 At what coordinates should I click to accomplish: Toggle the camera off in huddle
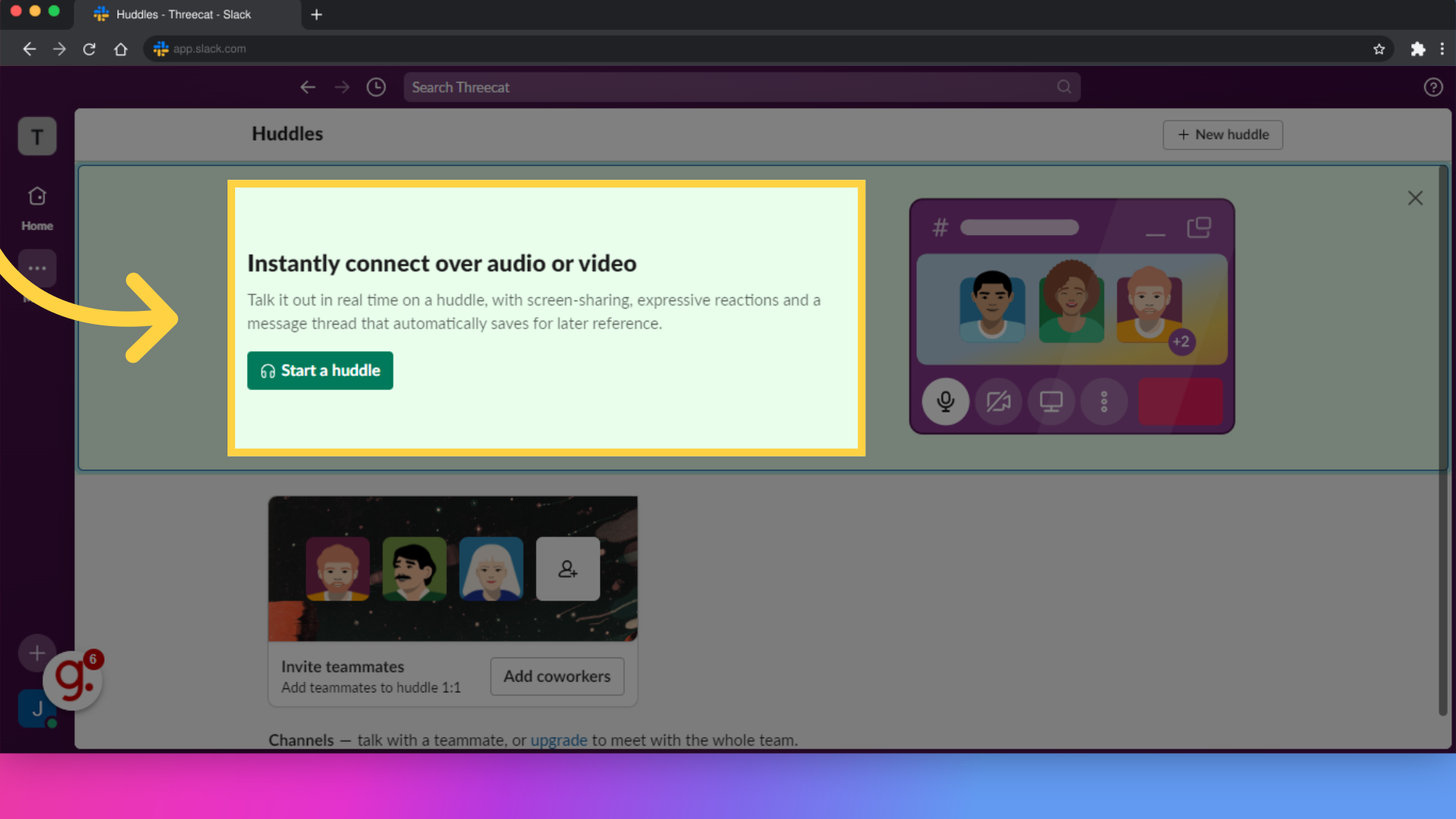(997, 401)
